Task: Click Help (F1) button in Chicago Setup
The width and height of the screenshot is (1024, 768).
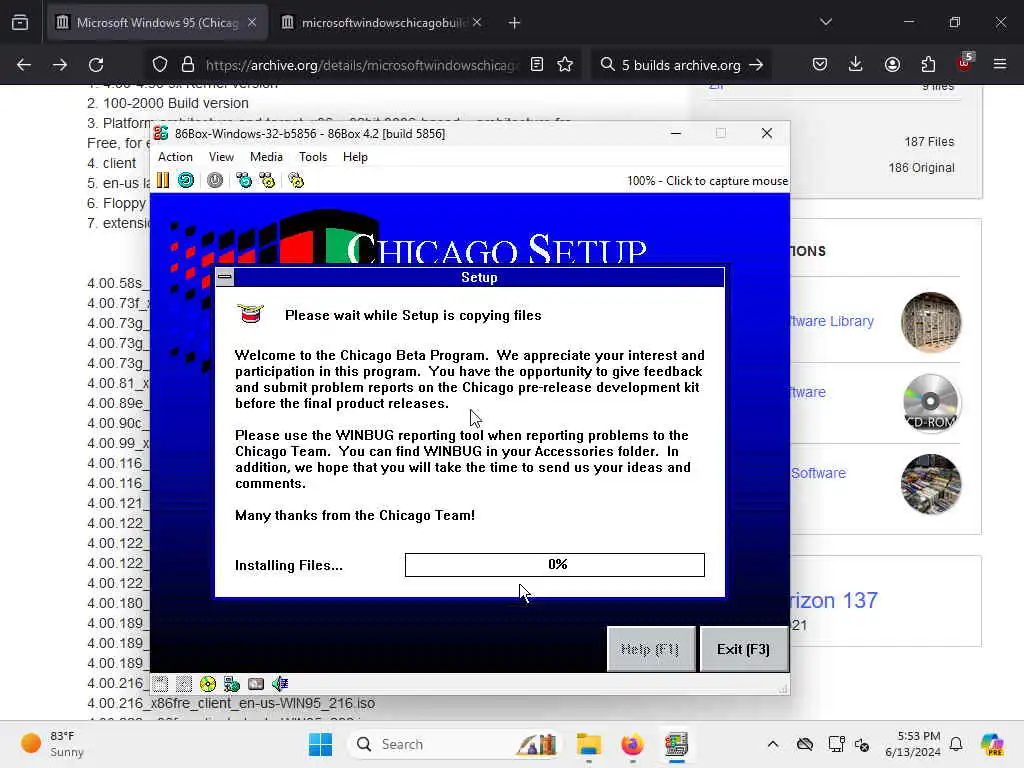Action: [650, 649]
